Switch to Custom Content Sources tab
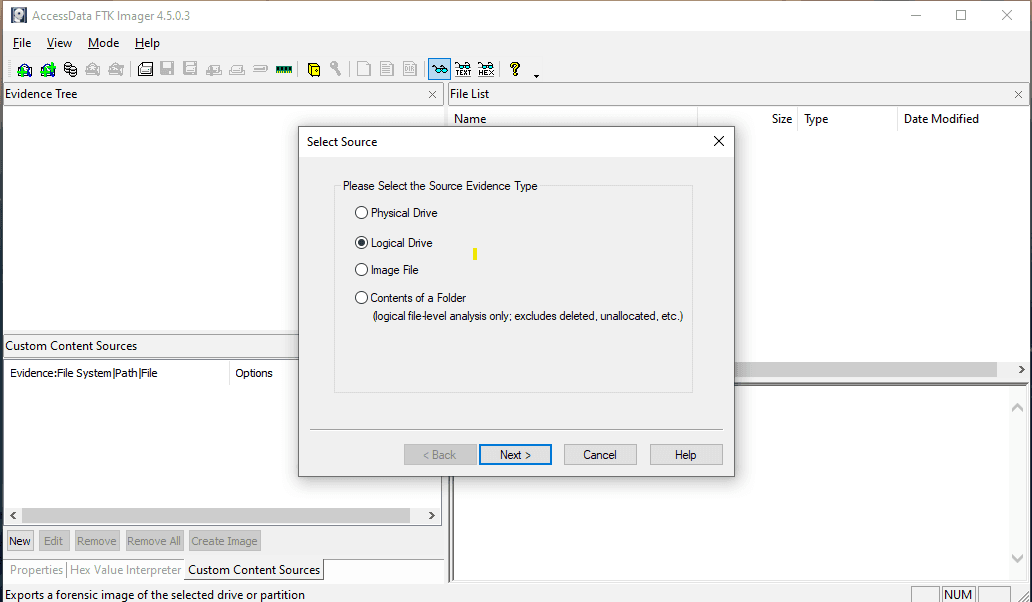Screen dimensions: 1032x602 254,570
